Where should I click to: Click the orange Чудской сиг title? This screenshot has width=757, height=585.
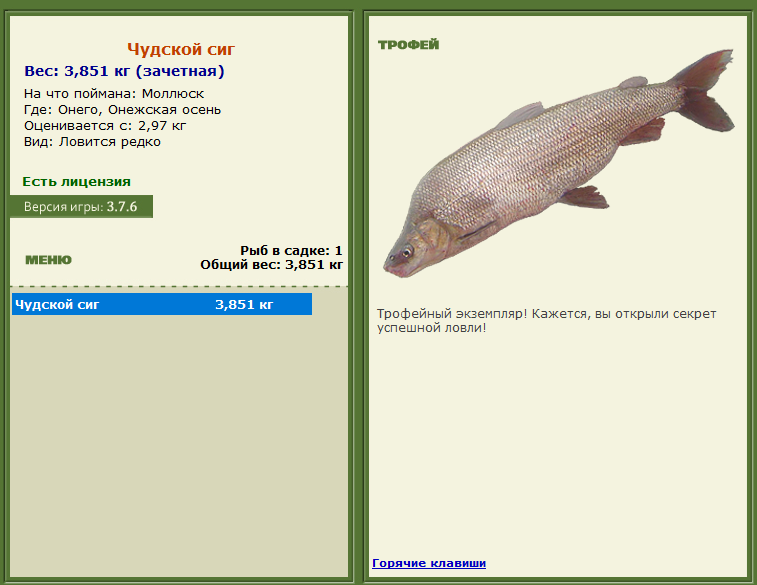[181, 49]
